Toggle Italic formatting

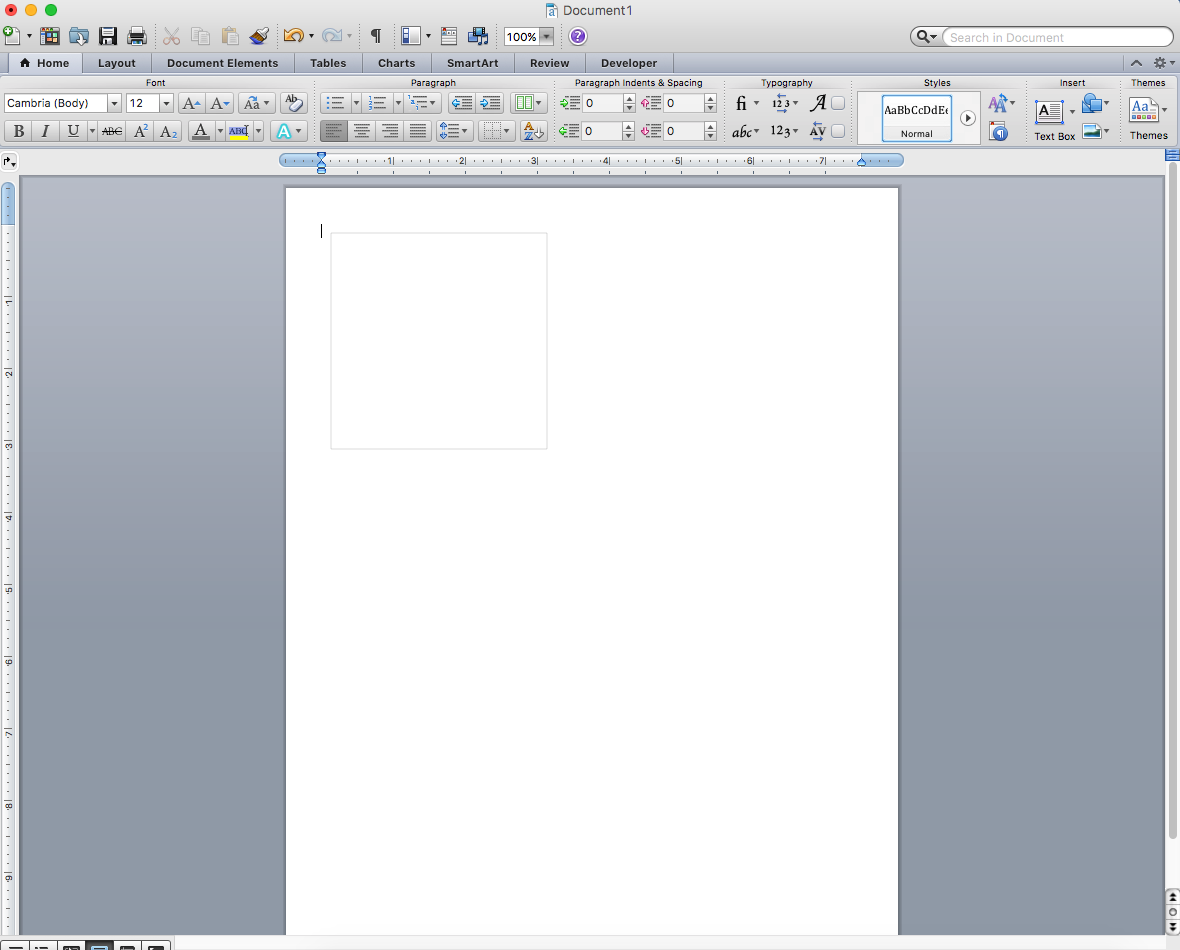45,132
